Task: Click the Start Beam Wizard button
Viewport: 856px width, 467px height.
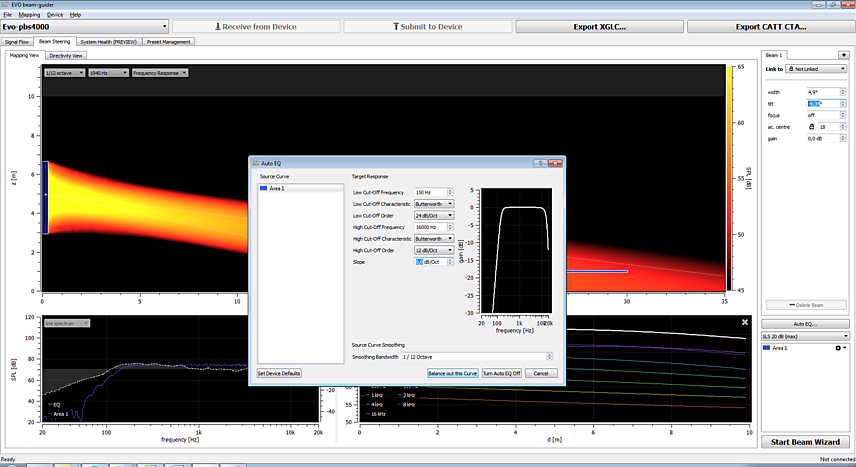Action: (805, 442)
